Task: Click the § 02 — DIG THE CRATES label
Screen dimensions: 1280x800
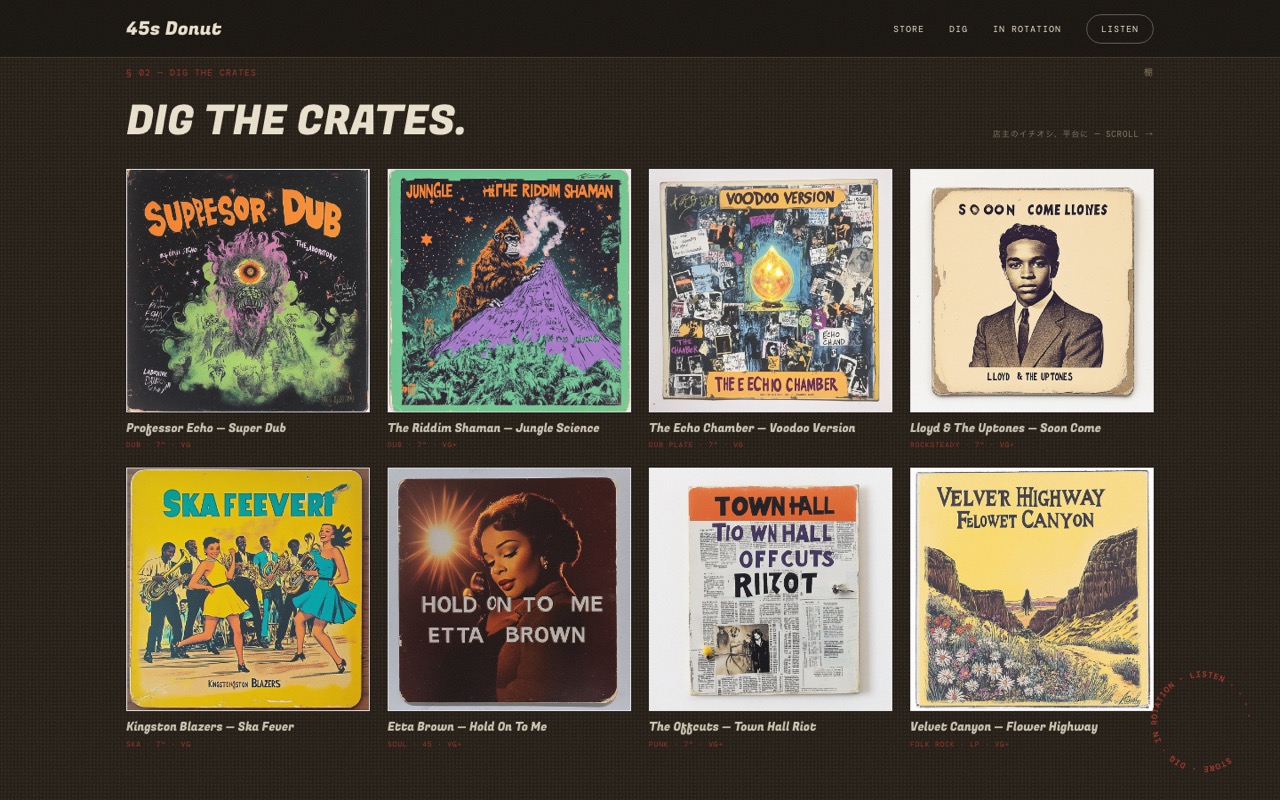Action: click(x=191, y=73)
